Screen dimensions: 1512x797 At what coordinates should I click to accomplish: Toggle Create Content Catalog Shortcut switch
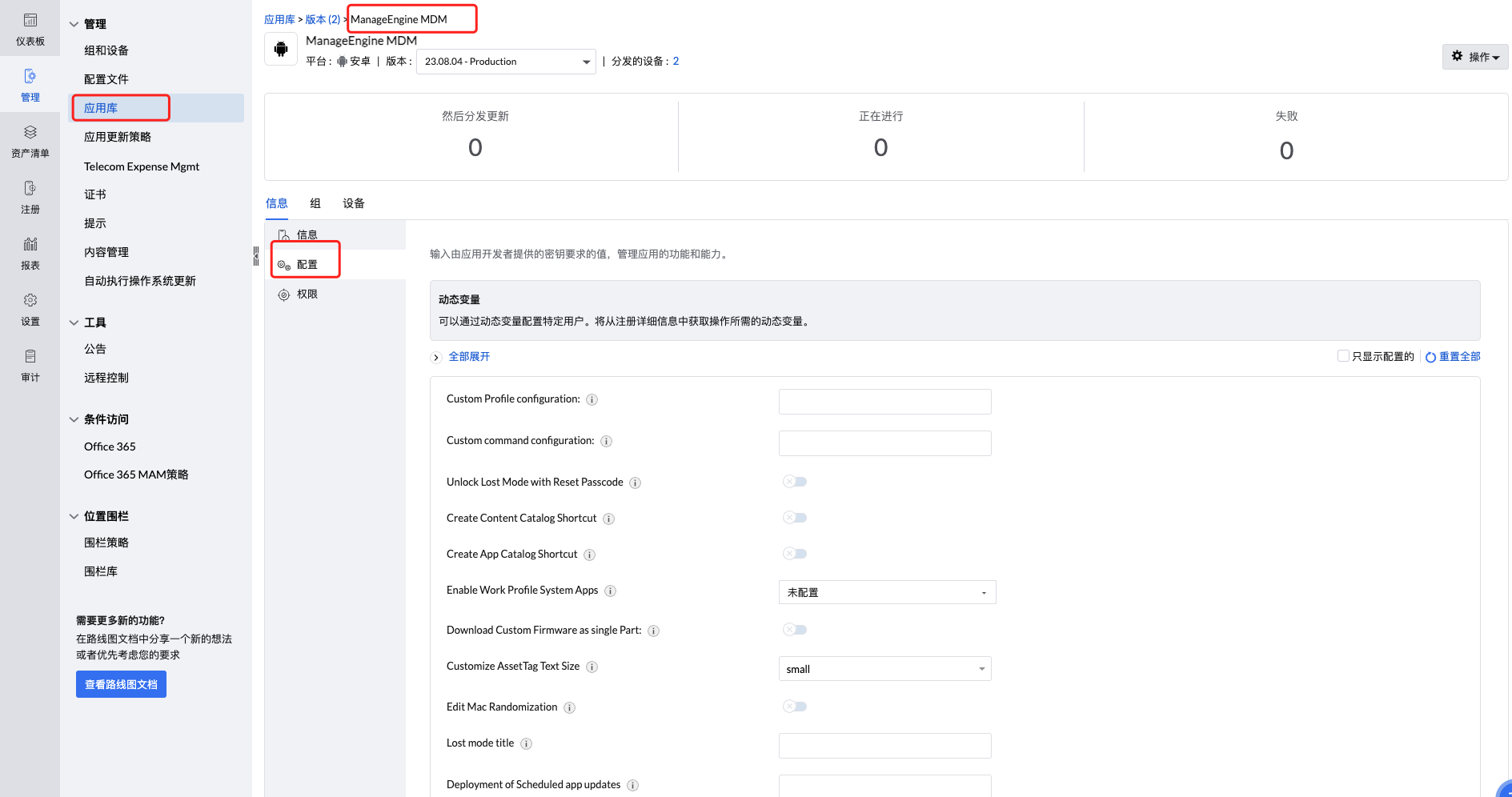click(795, 518)
